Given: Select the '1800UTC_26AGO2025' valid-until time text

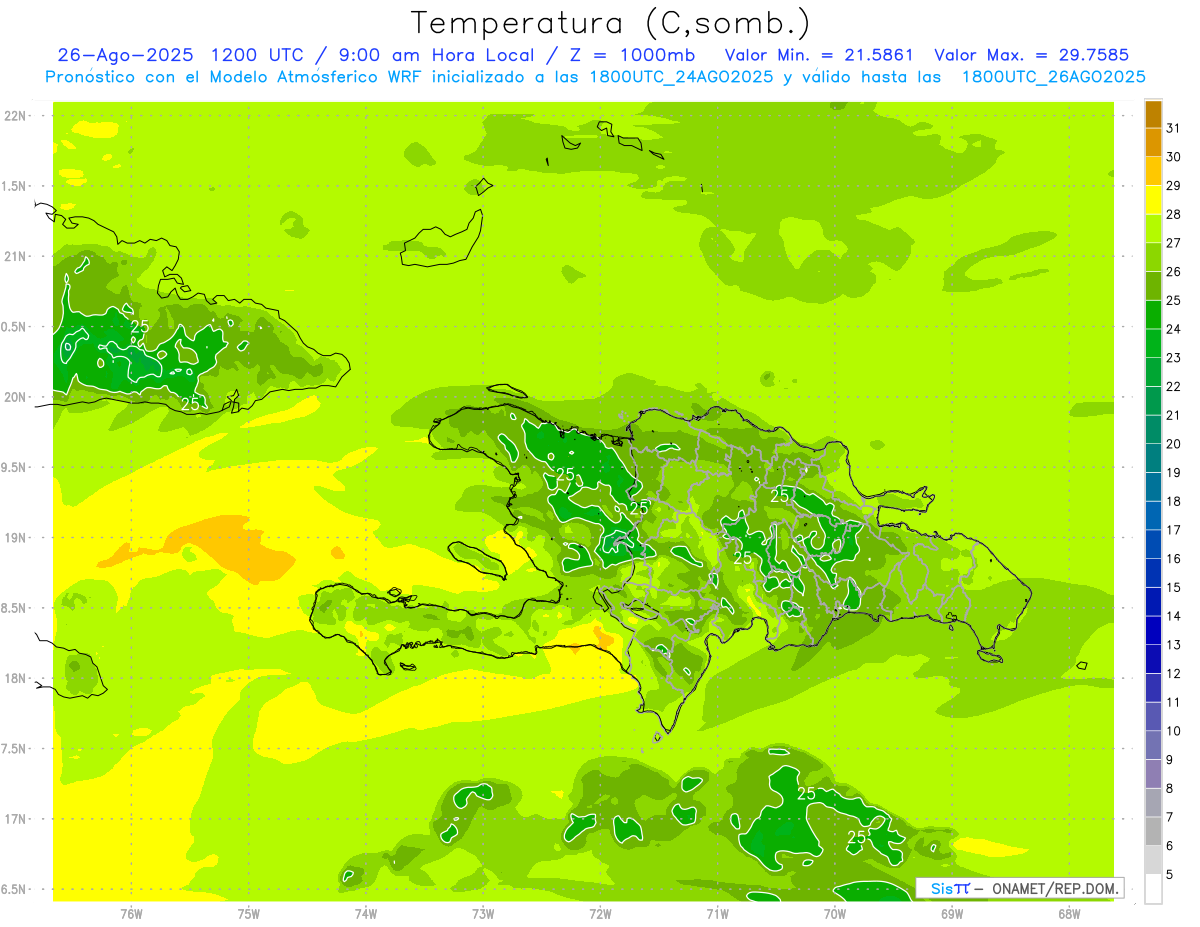Looking at the screenshot, I should tap(1053, 77).
